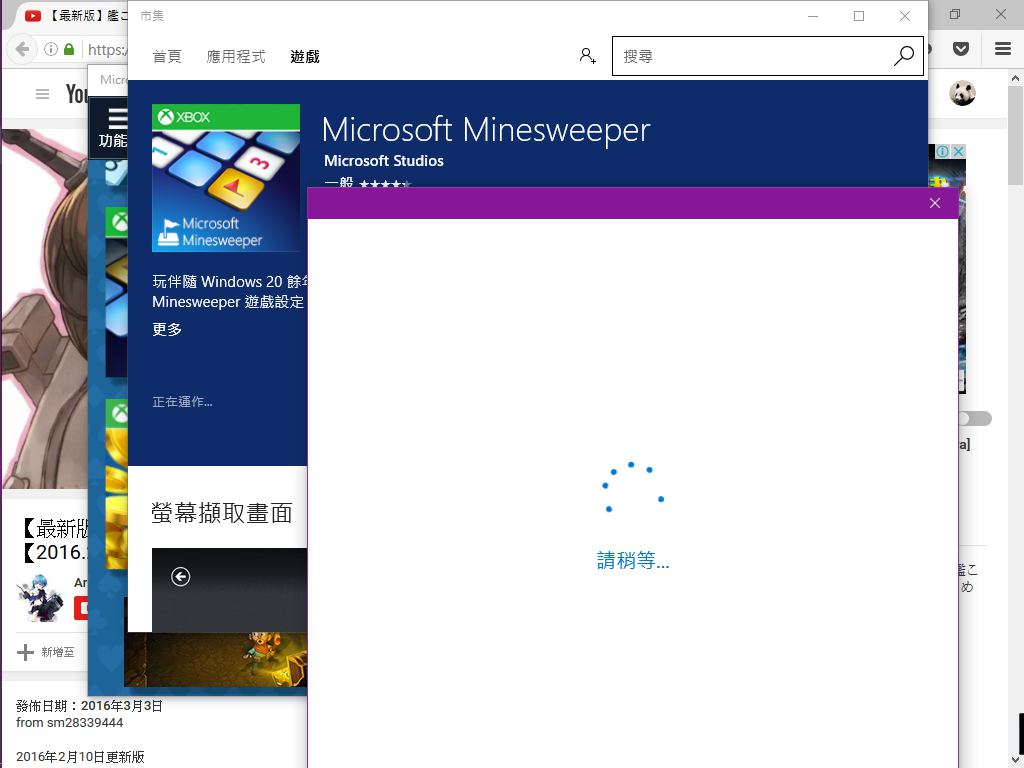
Task: Open the Microsoft Minesweeper app thumbnail
Action: pos(226,178)
